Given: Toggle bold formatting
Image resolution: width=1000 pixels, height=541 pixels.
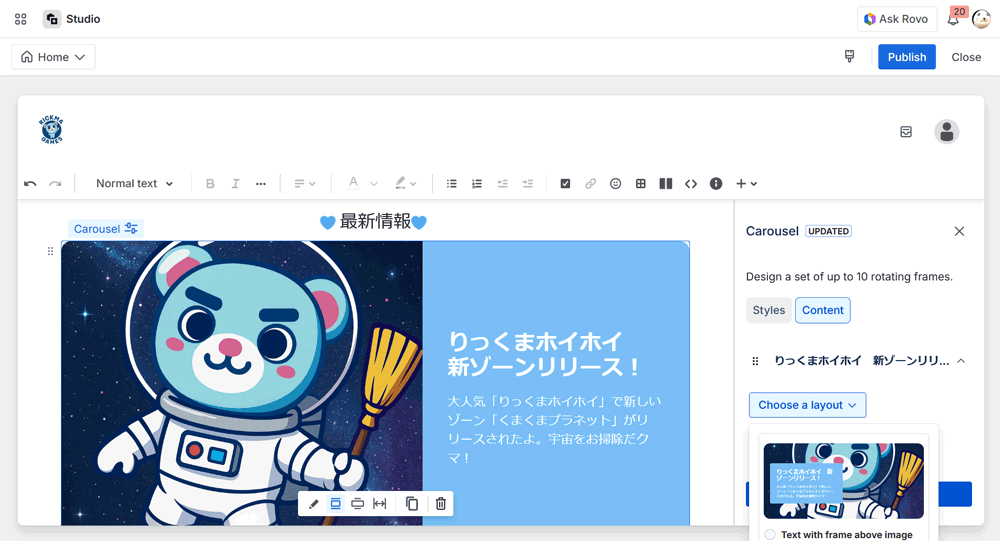Looking at the screenshot, I should click(210, 184).
